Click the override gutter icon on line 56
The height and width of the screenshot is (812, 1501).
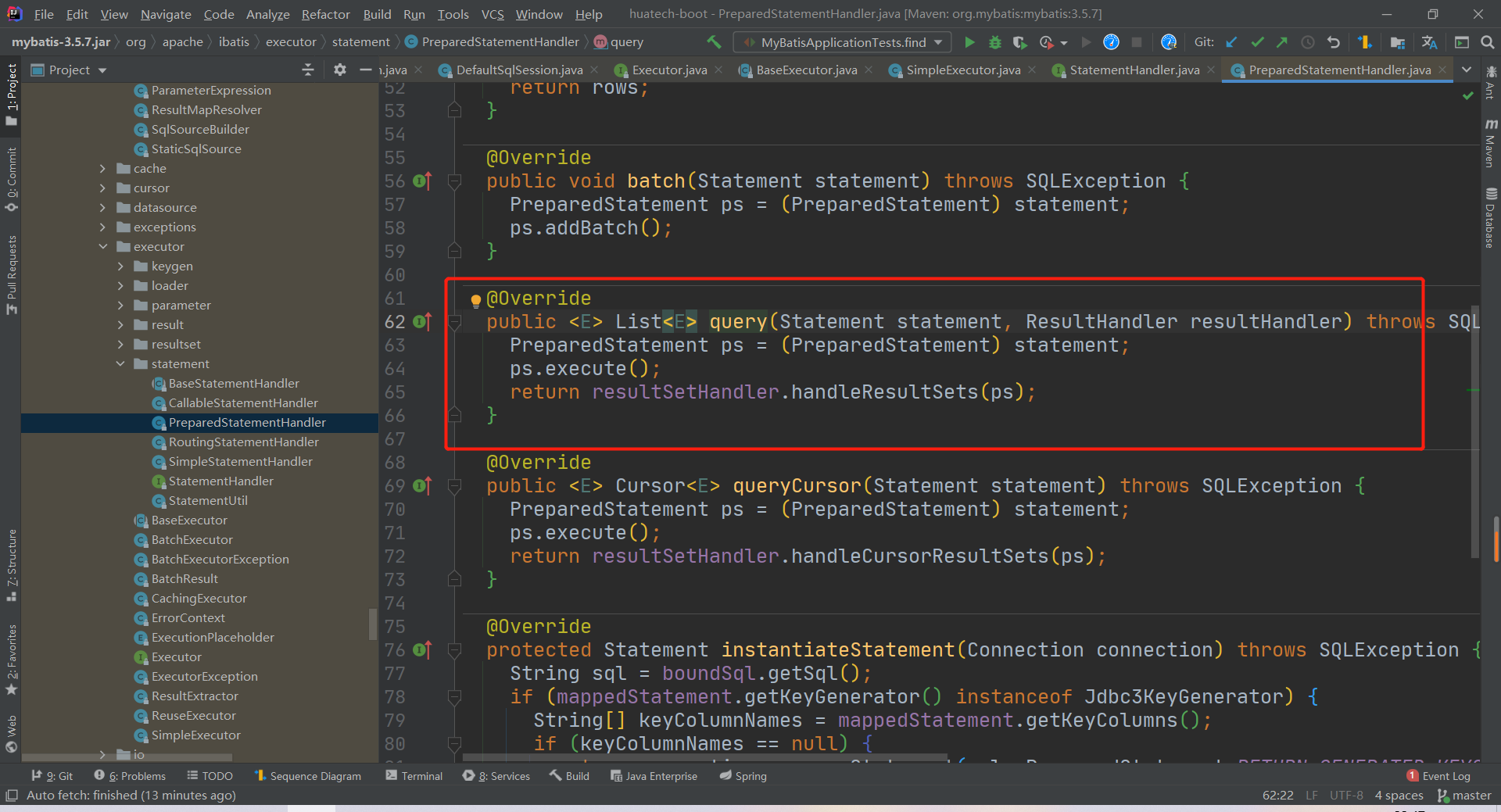click(x=422, y=181)
